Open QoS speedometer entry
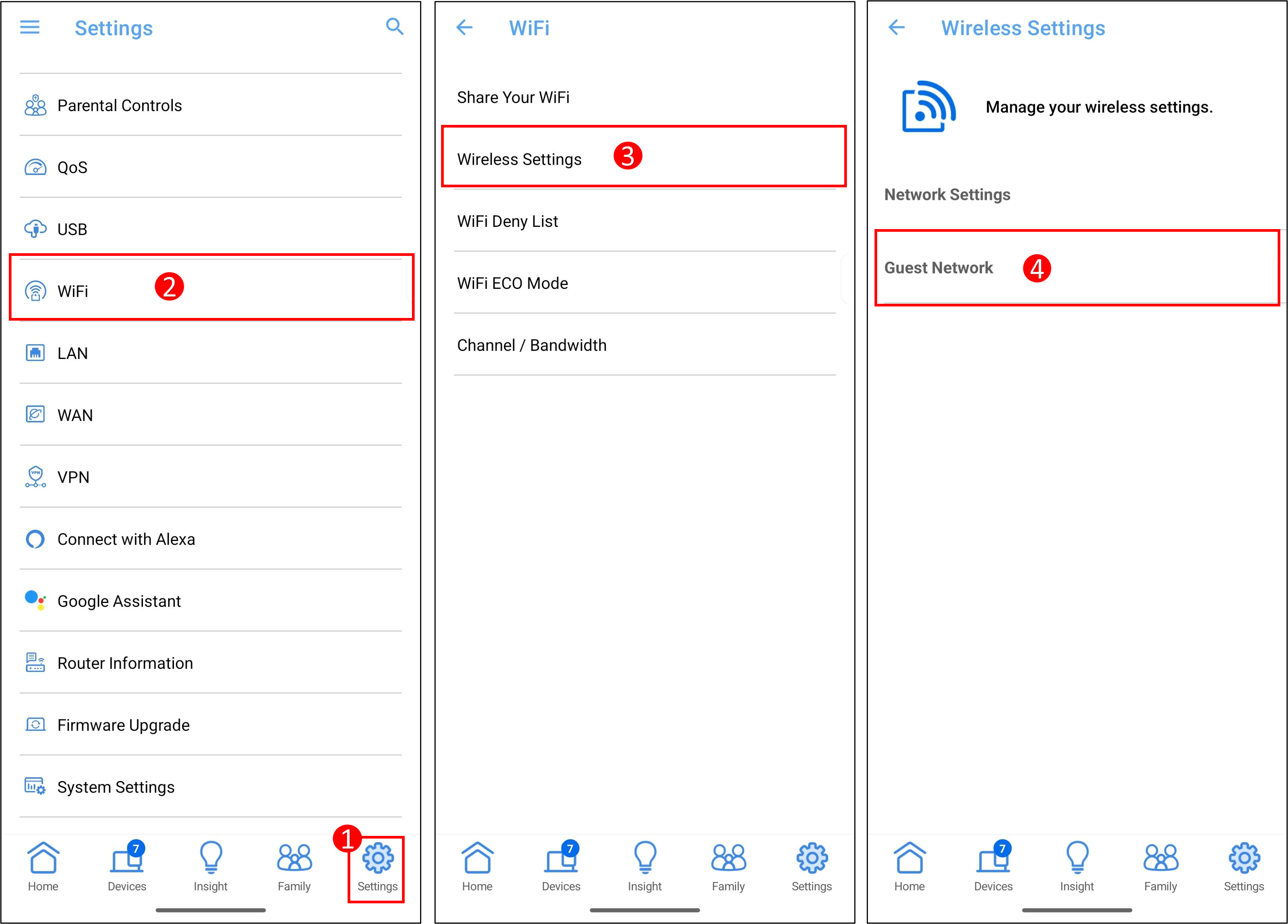The height and width of the screenshot is (924, 1288). 72,167
